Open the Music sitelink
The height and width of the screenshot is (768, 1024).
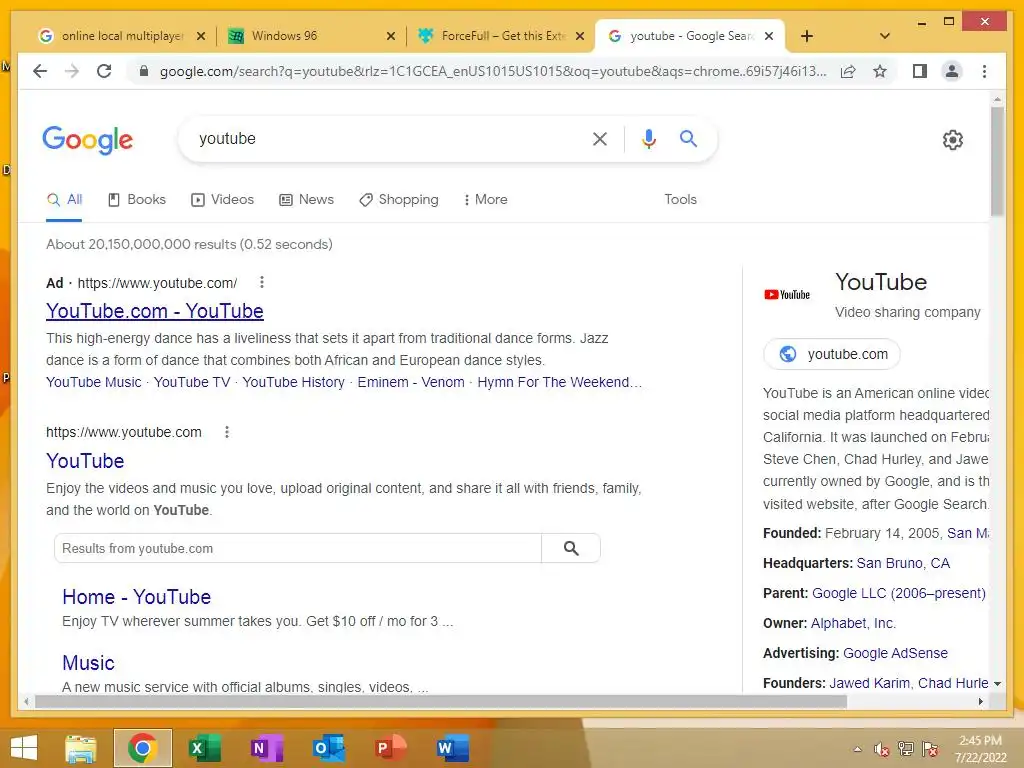(88, 663)
